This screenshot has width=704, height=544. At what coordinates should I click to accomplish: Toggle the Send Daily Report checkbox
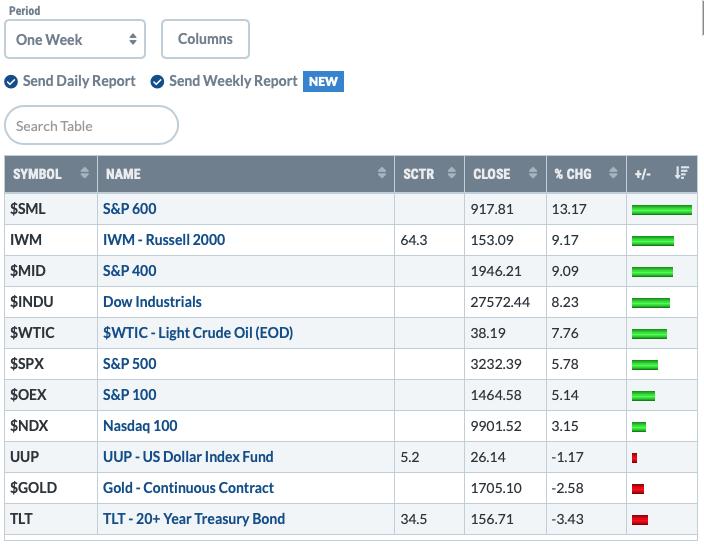coord(11,82)
